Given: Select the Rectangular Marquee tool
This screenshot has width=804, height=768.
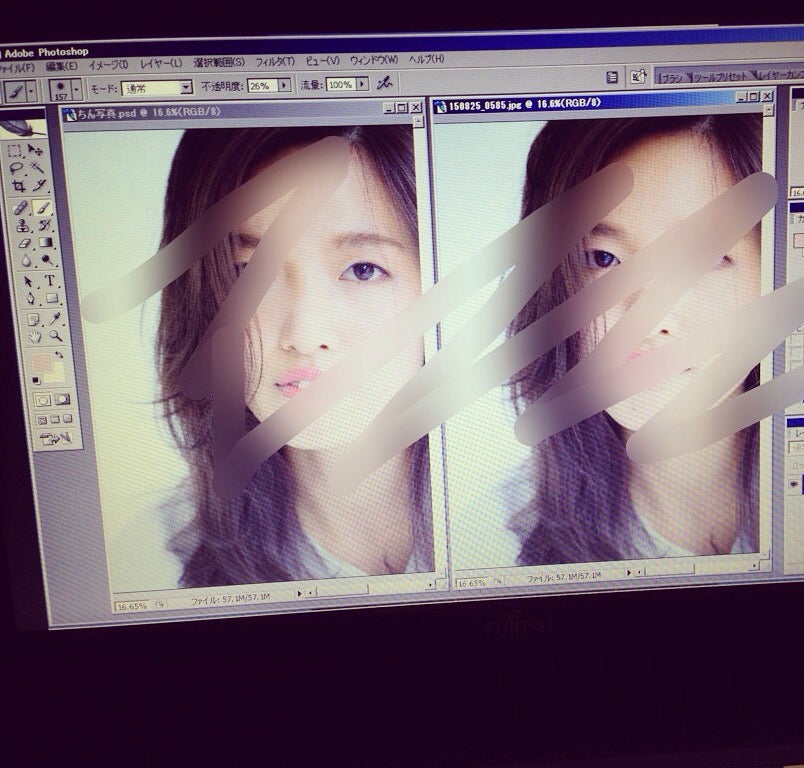Looking at the screenshot, I should pos(14,151).
